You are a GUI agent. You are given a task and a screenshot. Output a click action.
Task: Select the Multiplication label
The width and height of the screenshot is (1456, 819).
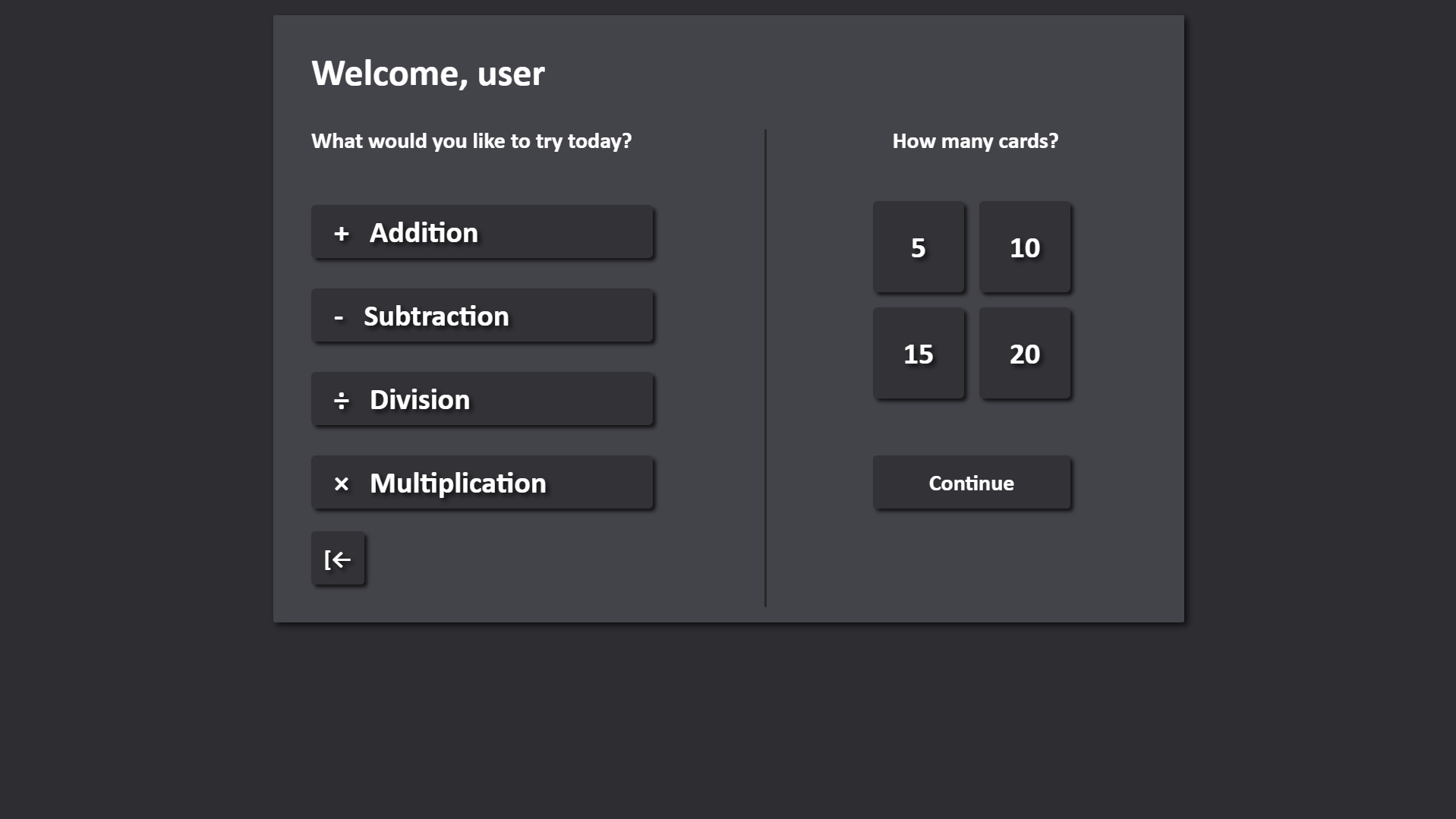coord(457,484)
